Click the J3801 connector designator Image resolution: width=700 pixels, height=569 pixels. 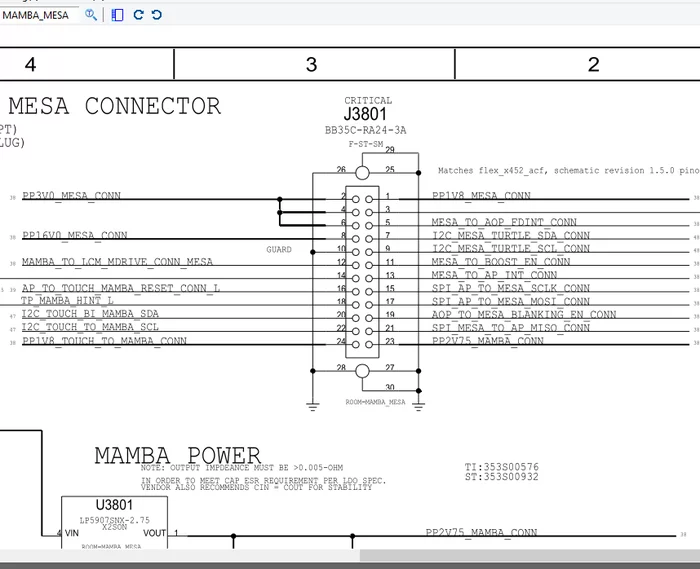tap(365, 114)
